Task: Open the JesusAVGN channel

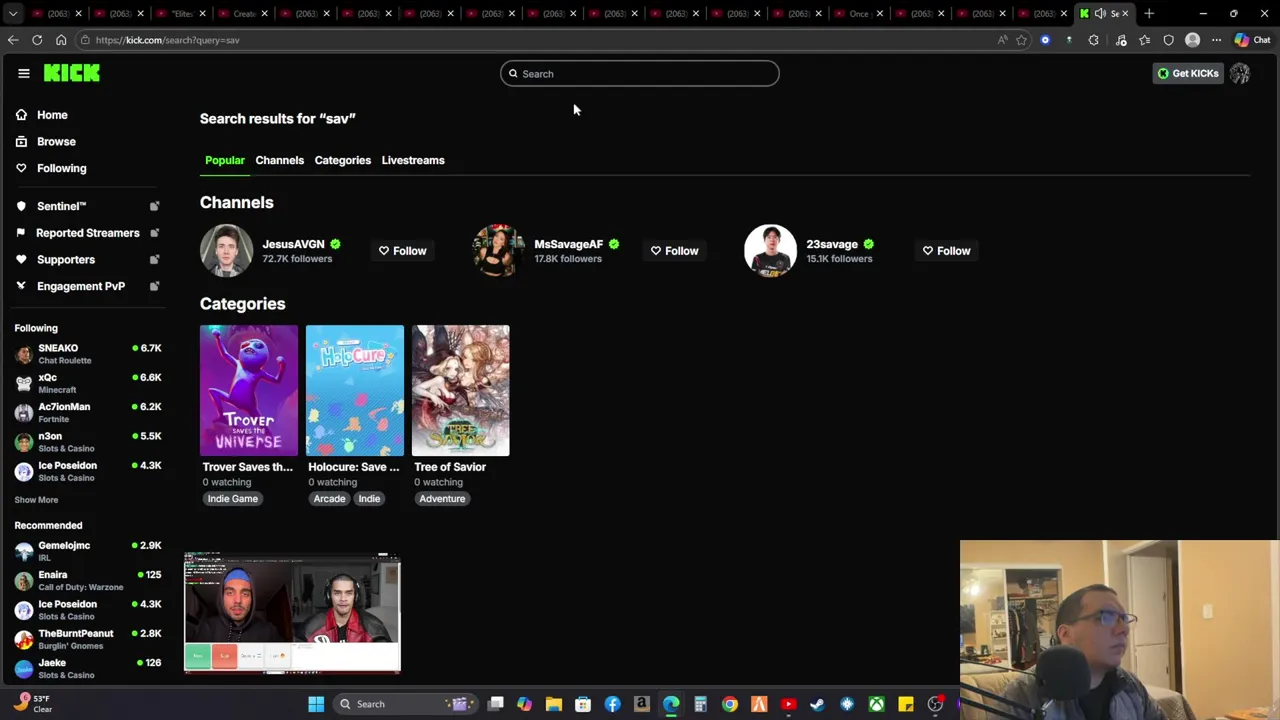Action: pos(293,244)
